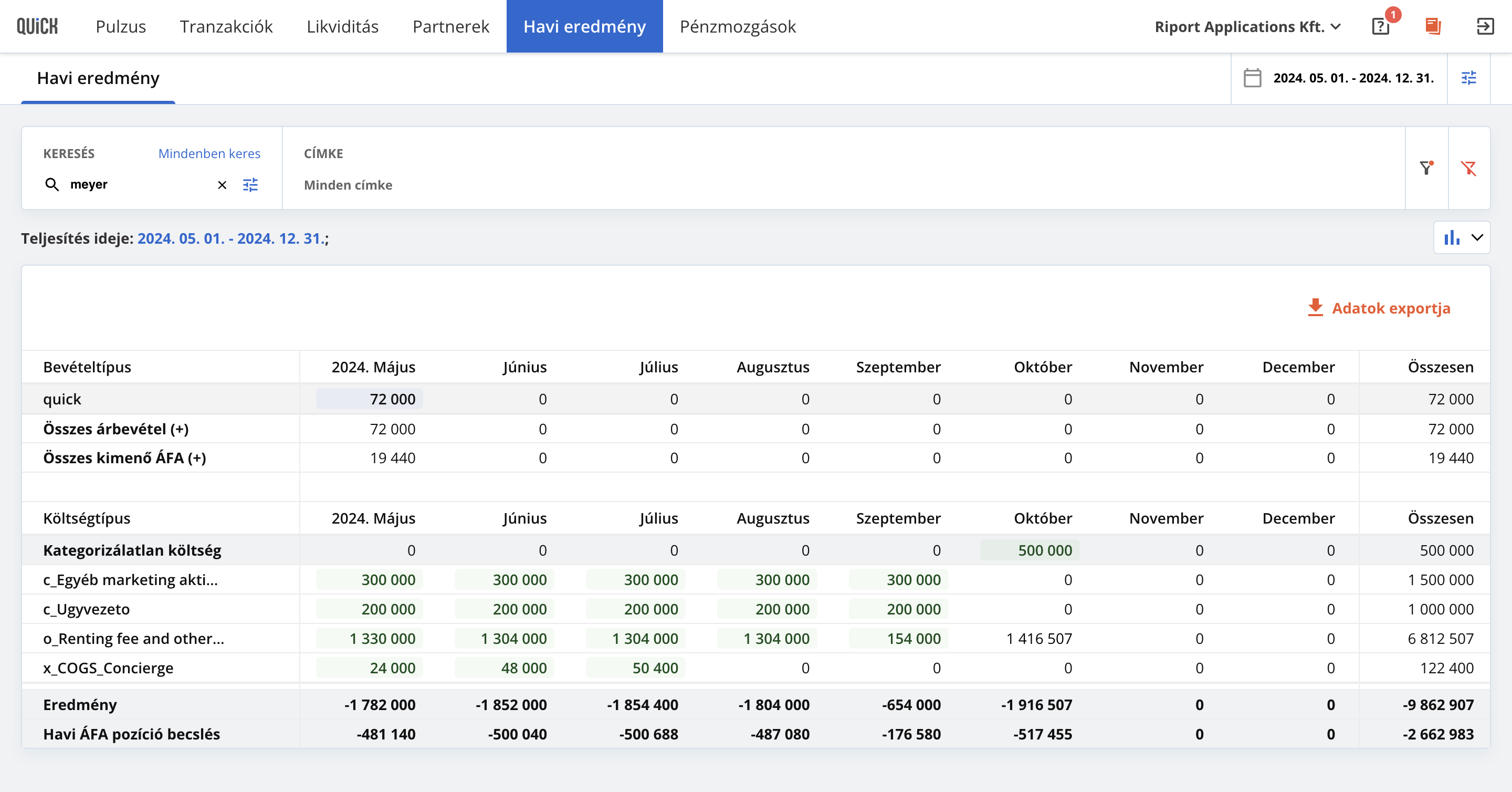Go to Pulzus tab

(x=121, y=26)
